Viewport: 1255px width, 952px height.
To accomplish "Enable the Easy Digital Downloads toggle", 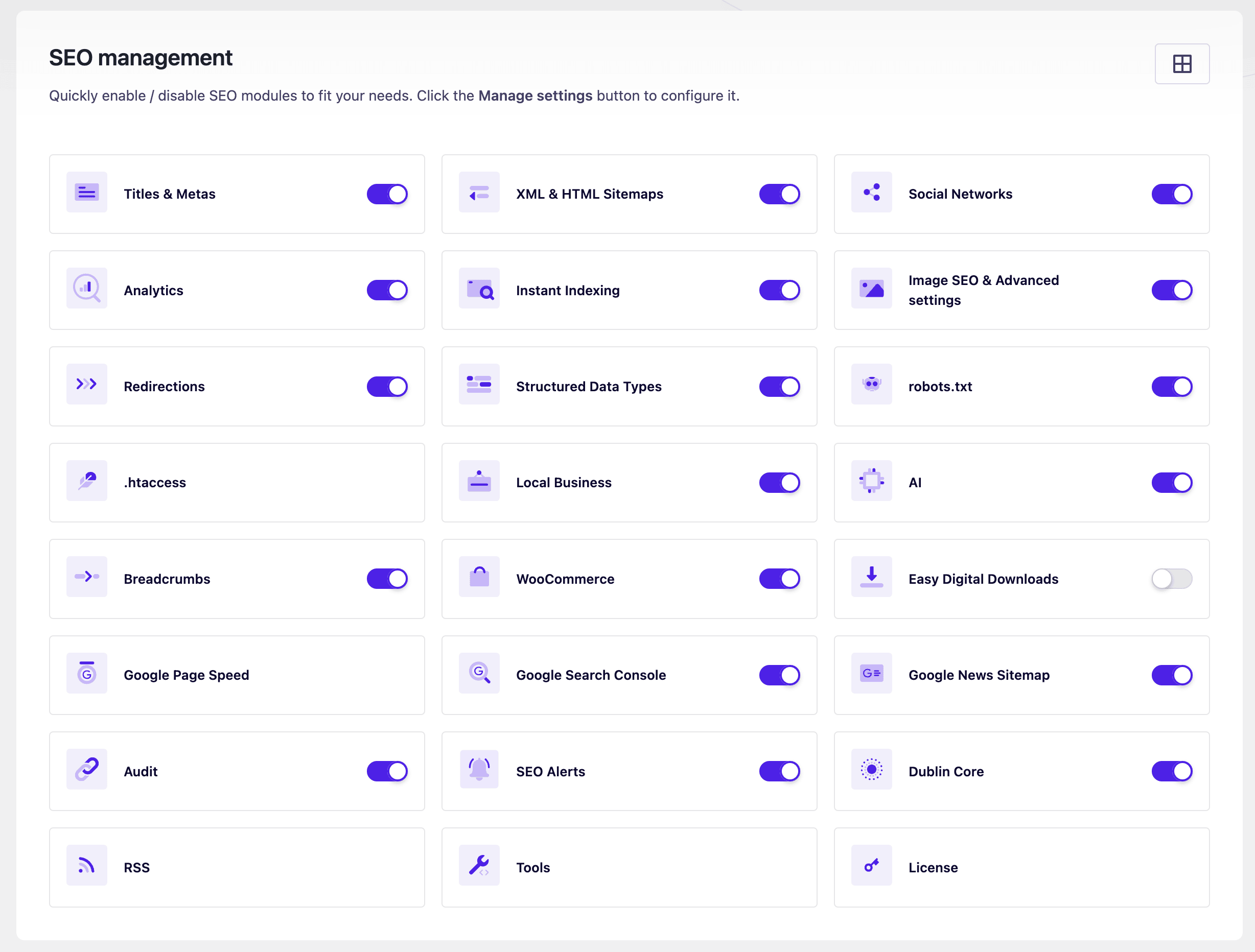I will pyautogui.click(x=1171, y=579).
